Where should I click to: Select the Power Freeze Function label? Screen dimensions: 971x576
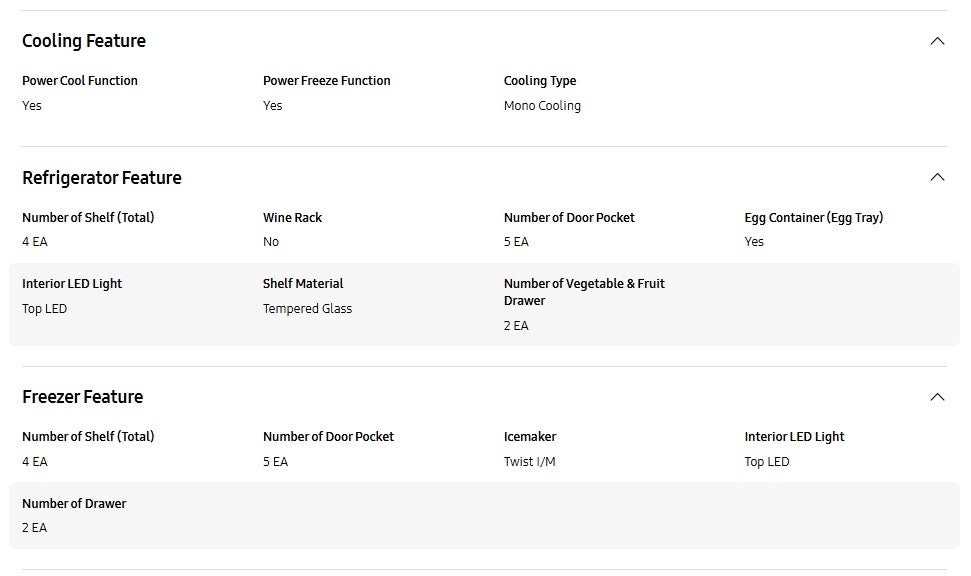click(x=327, y=81)
